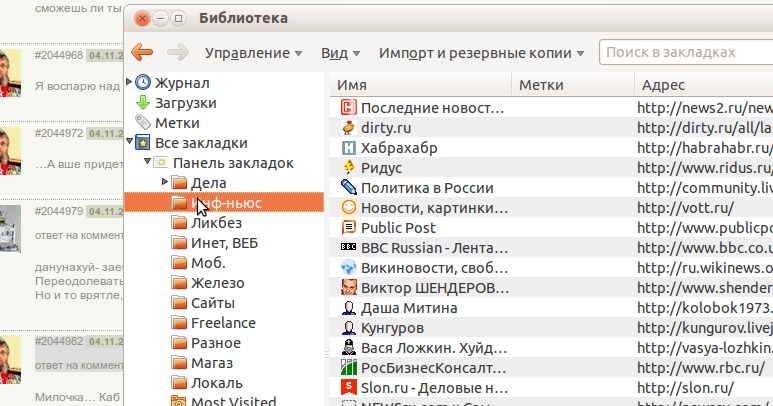Expand the Журнал tree node
The width and height of the screenshot is (773, 406).
point(129,81)
